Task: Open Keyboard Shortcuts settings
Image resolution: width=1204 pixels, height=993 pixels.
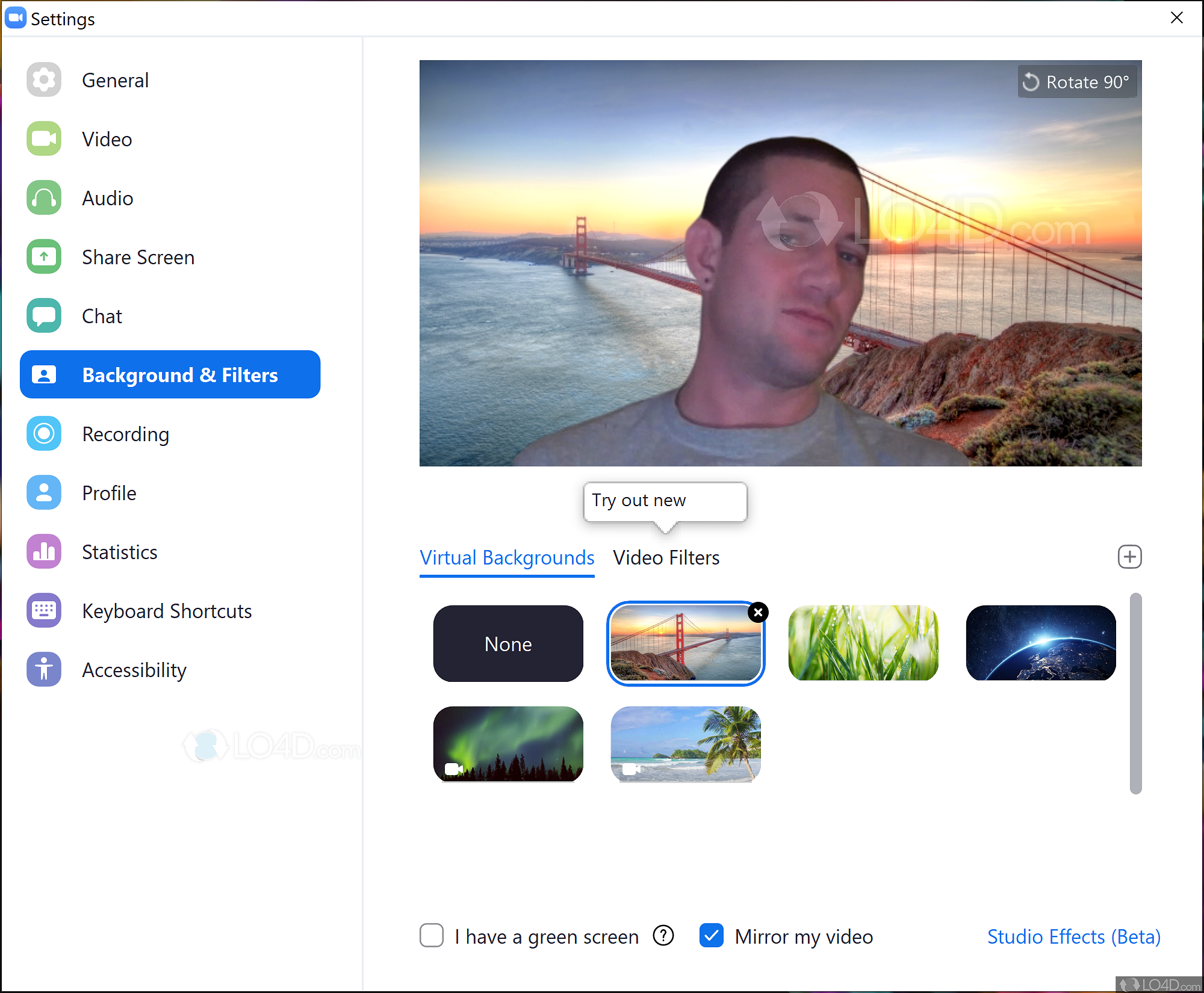Action: click(167, 611)
